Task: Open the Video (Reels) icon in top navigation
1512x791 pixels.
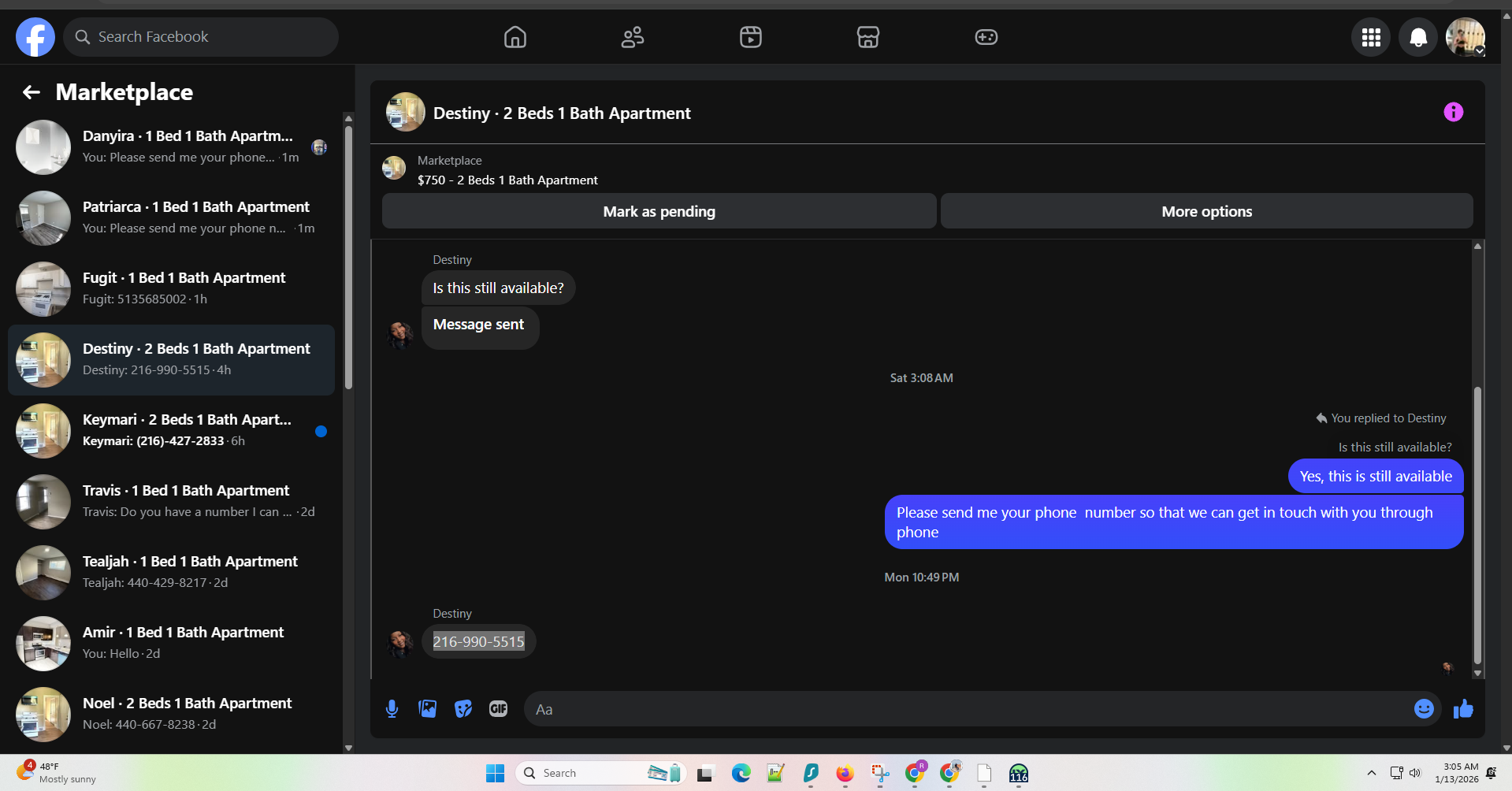Action: point(751,37)
